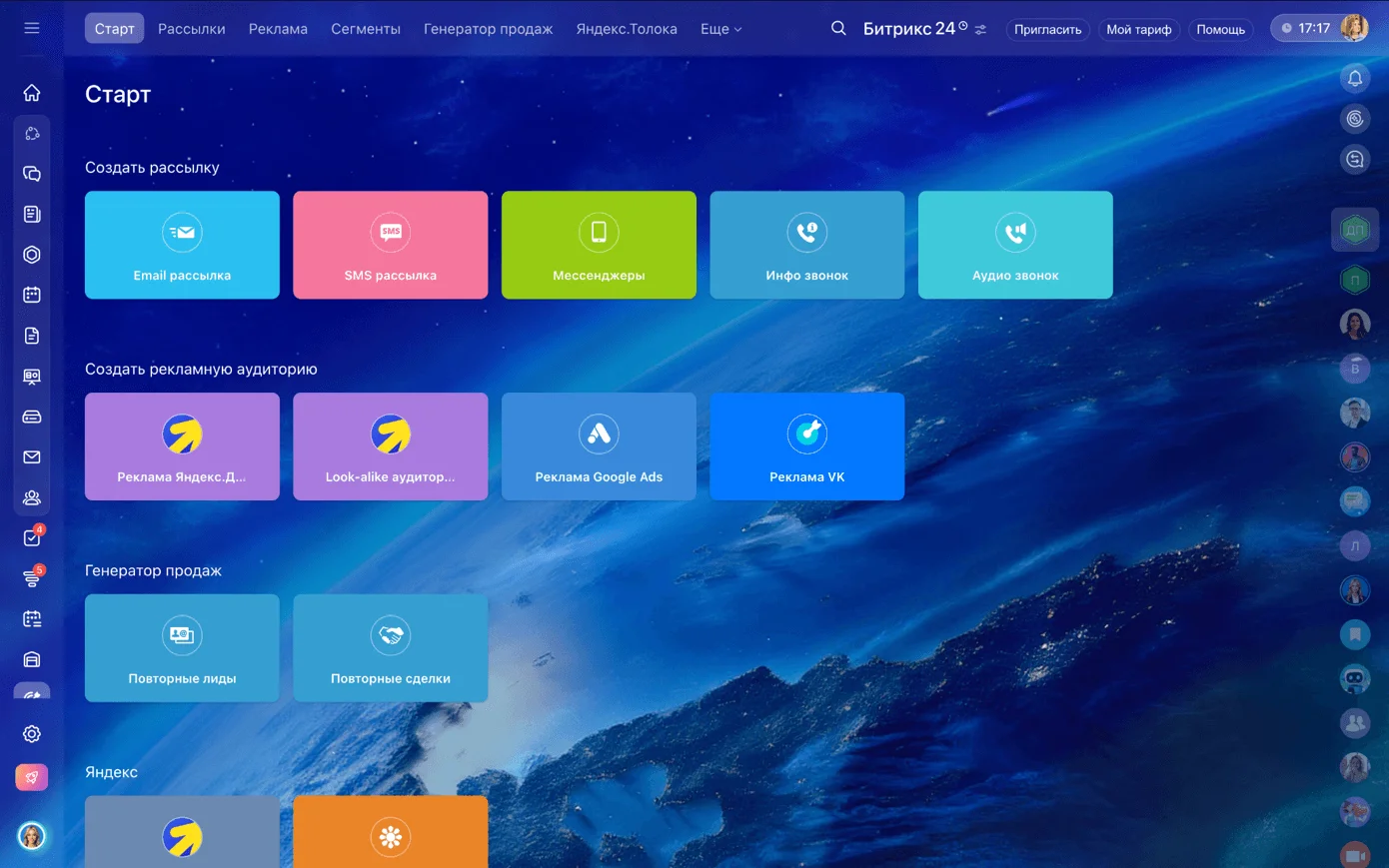Click the orange tile in Яндекс section
Screen dimensions: 1389x868
click(391, 832)
